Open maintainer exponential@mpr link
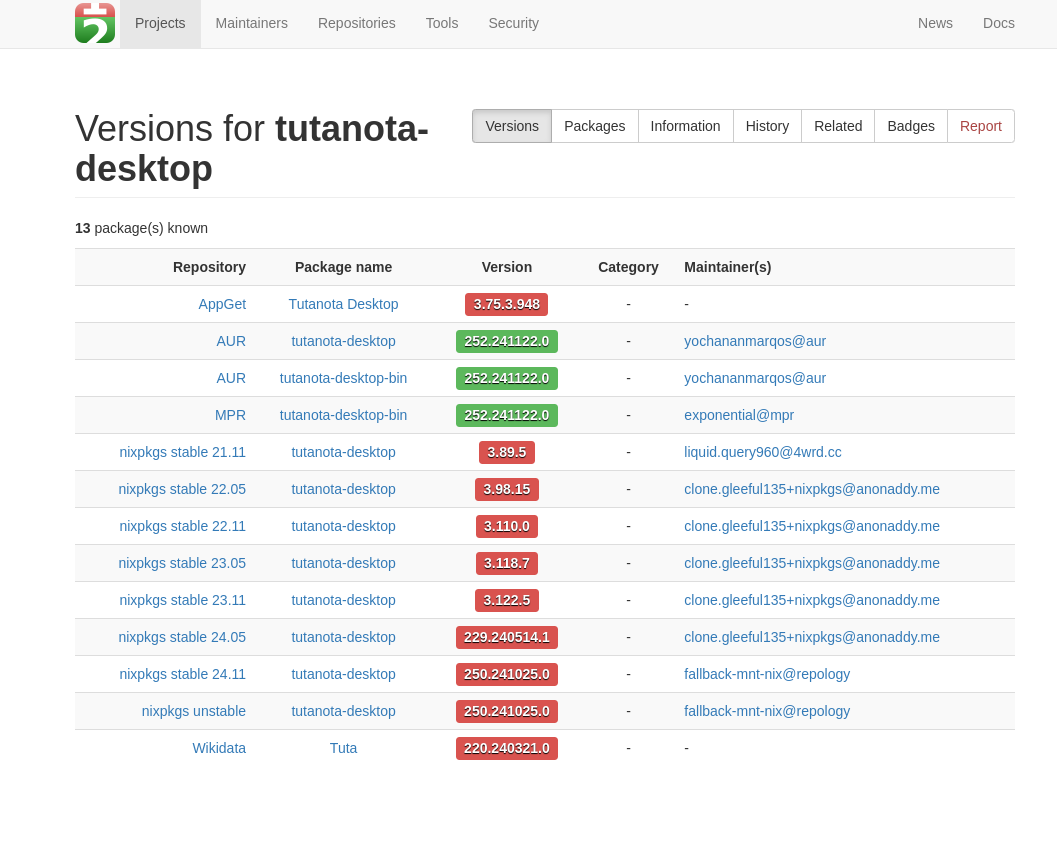The width and height of the screenshot is (1057, 844). pos(739,415)
